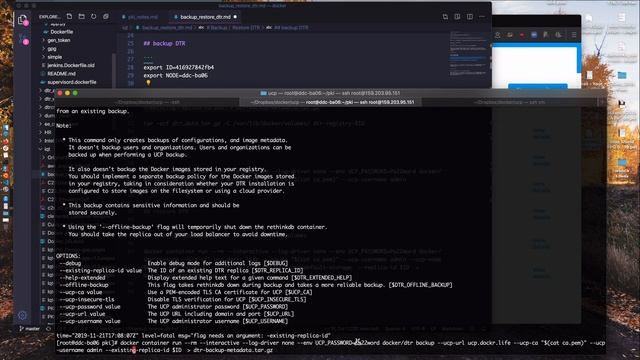Viewport: 640px width, 360px height.
Task: Click 'OPTIONS:' heading in terminal output
Action: (69, 256)
